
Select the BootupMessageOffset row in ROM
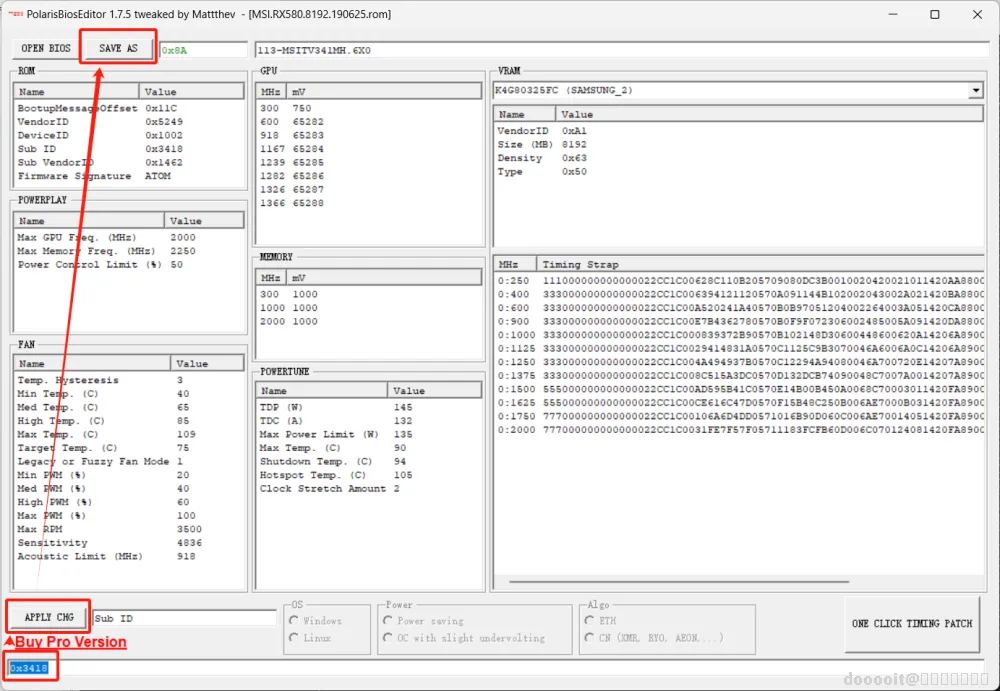tap(128, 108)
